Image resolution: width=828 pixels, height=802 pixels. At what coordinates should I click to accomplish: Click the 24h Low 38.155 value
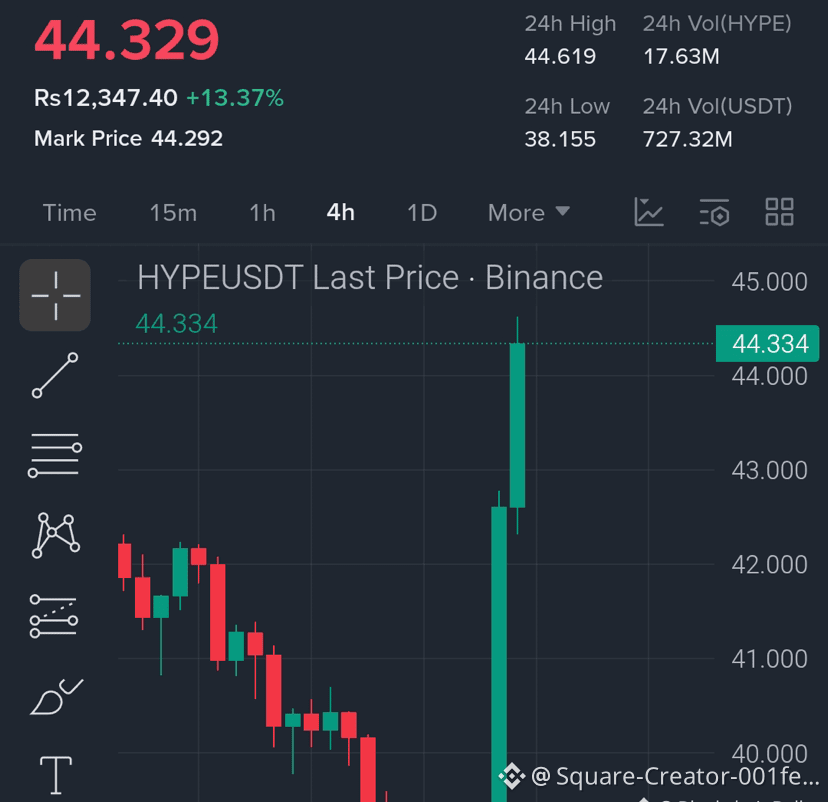(x=560, y=139)
